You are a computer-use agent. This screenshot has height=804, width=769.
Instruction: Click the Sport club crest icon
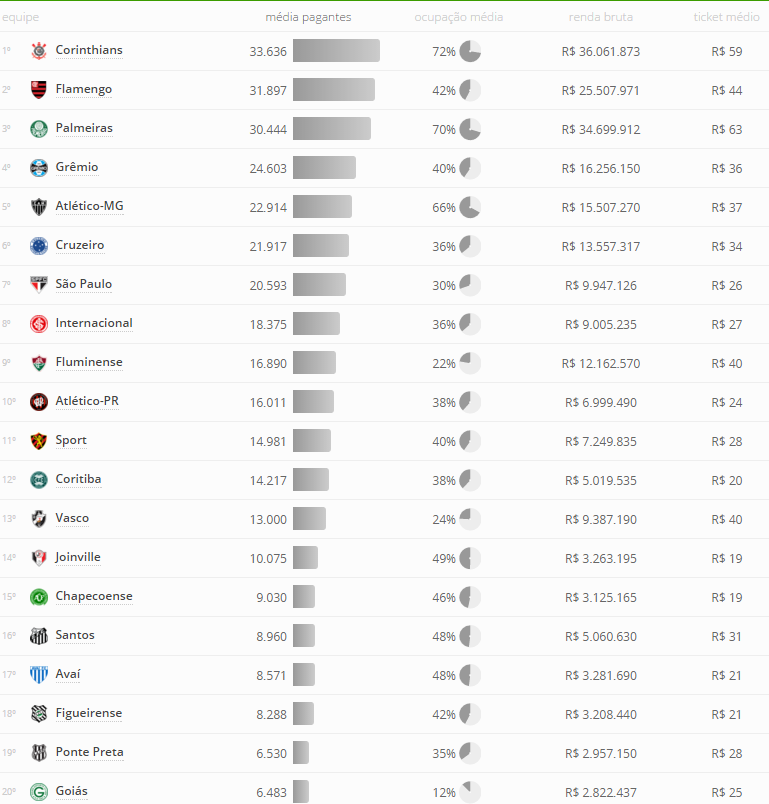pos(39,441)
